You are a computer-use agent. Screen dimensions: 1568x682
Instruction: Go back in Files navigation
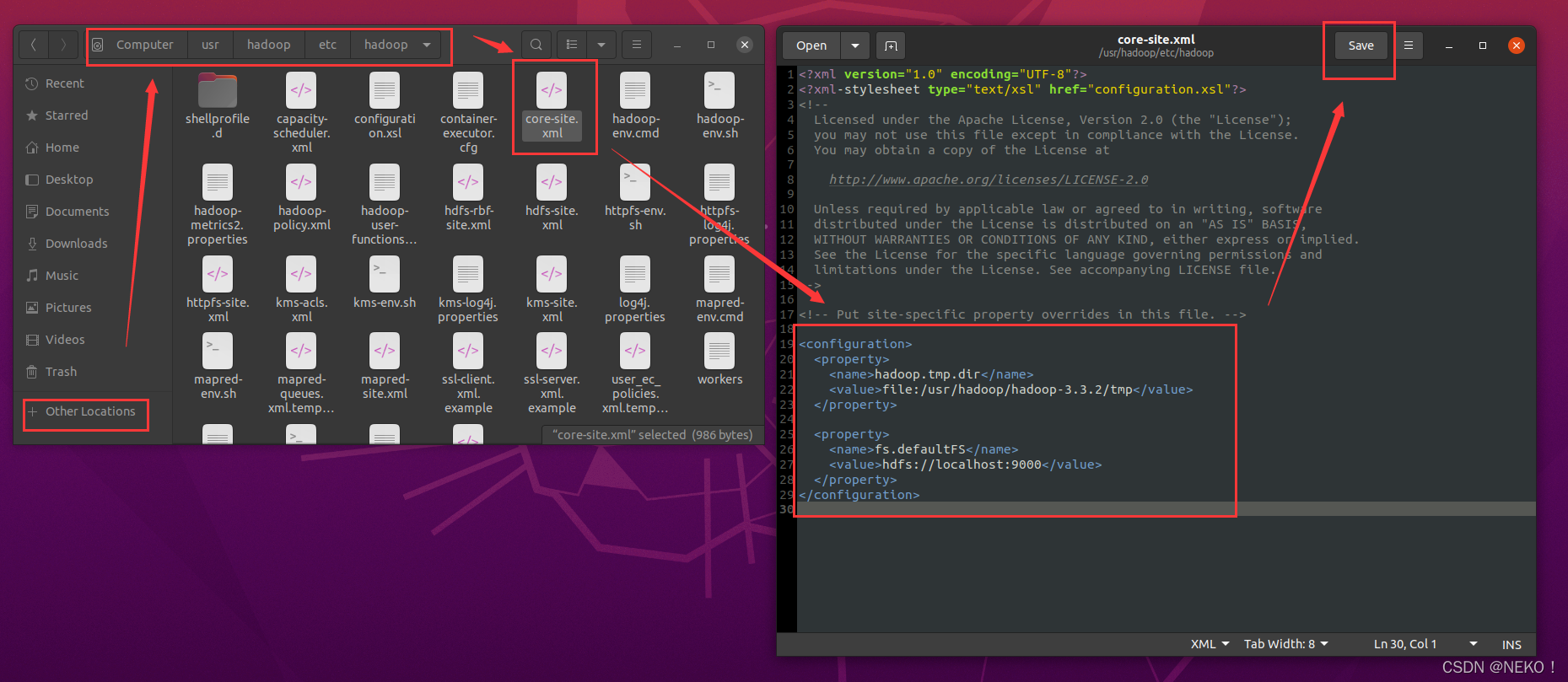click(34, 45)
